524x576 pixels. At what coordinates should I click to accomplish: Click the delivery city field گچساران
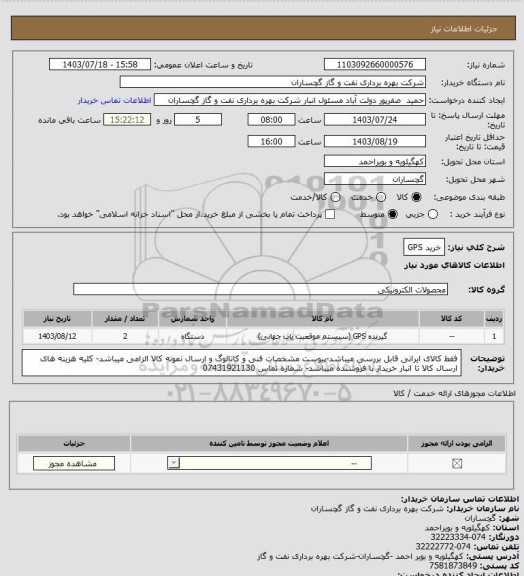pos(375,179)
